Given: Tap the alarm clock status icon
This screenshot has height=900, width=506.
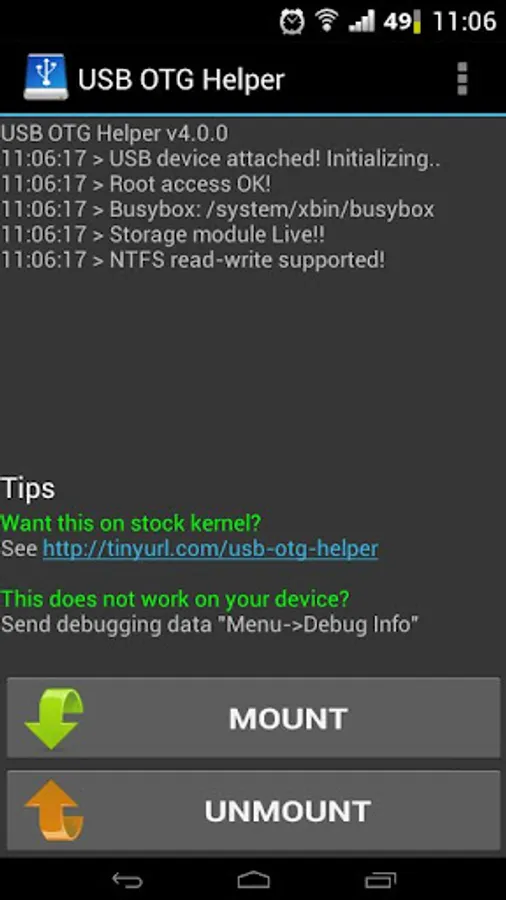Looking at the screenshot, I should click(x=292, y=21).
